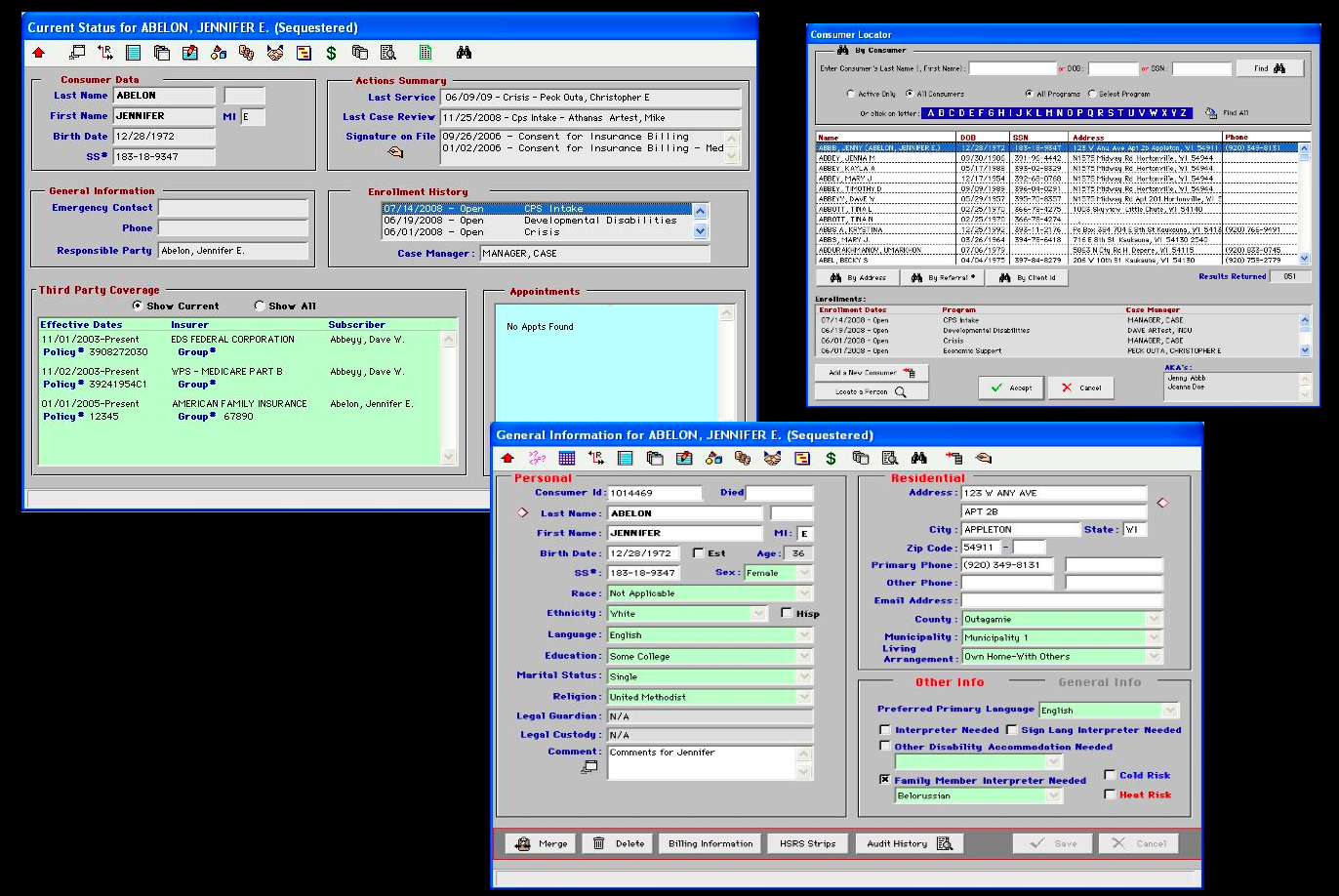The height and width of the screenshot is (896, 1339).
Task: Click the Email Address field
Action: (x=1062, y=601)
